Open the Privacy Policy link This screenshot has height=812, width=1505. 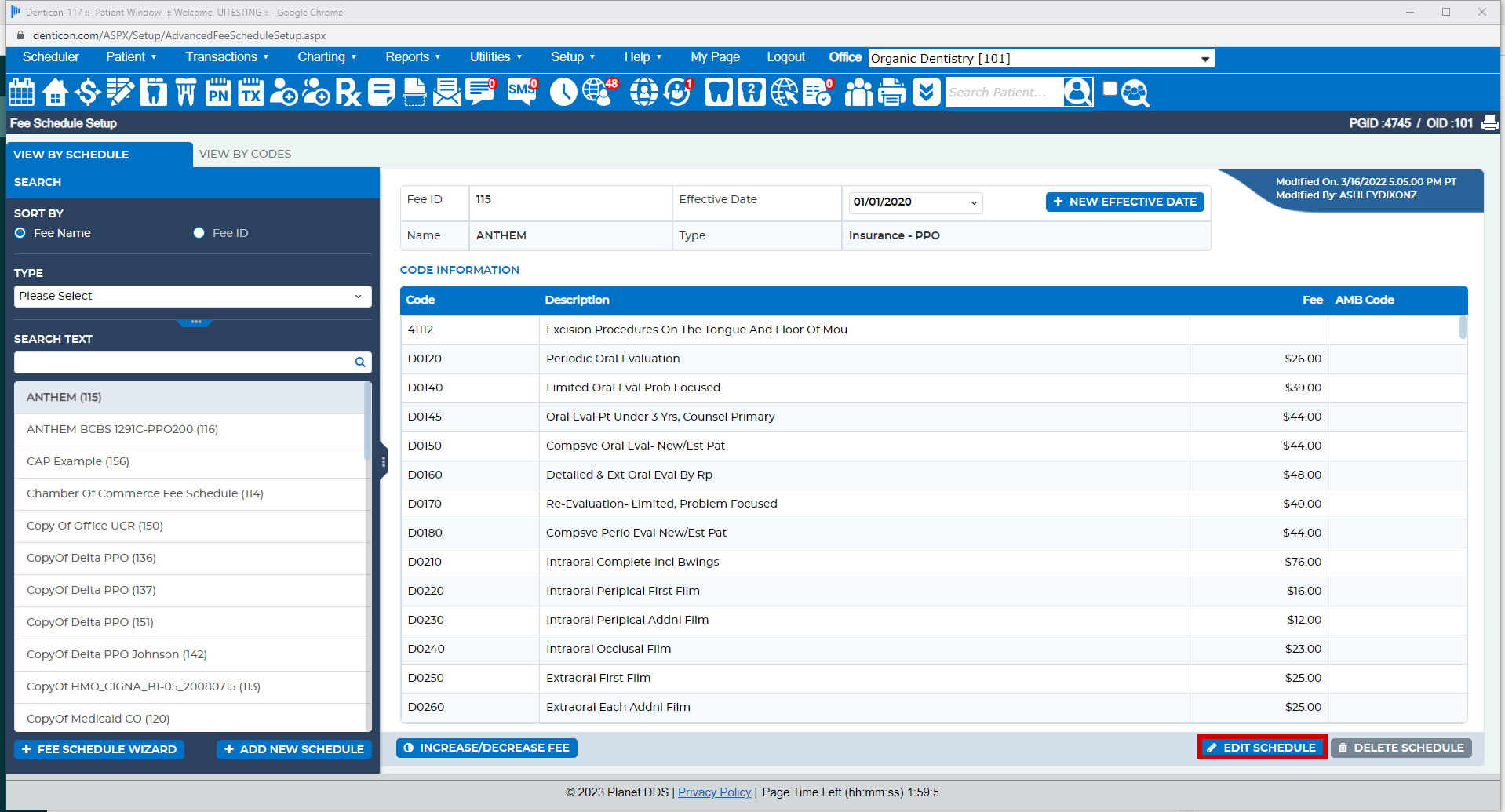pyautogui.click(x=714, y=792)
